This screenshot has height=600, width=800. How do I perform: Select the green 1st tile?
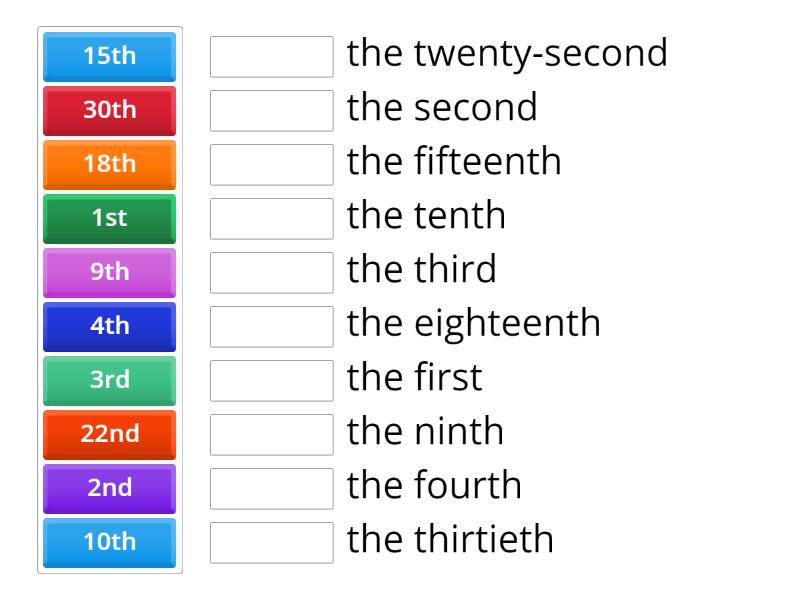(x=108, y=218)
